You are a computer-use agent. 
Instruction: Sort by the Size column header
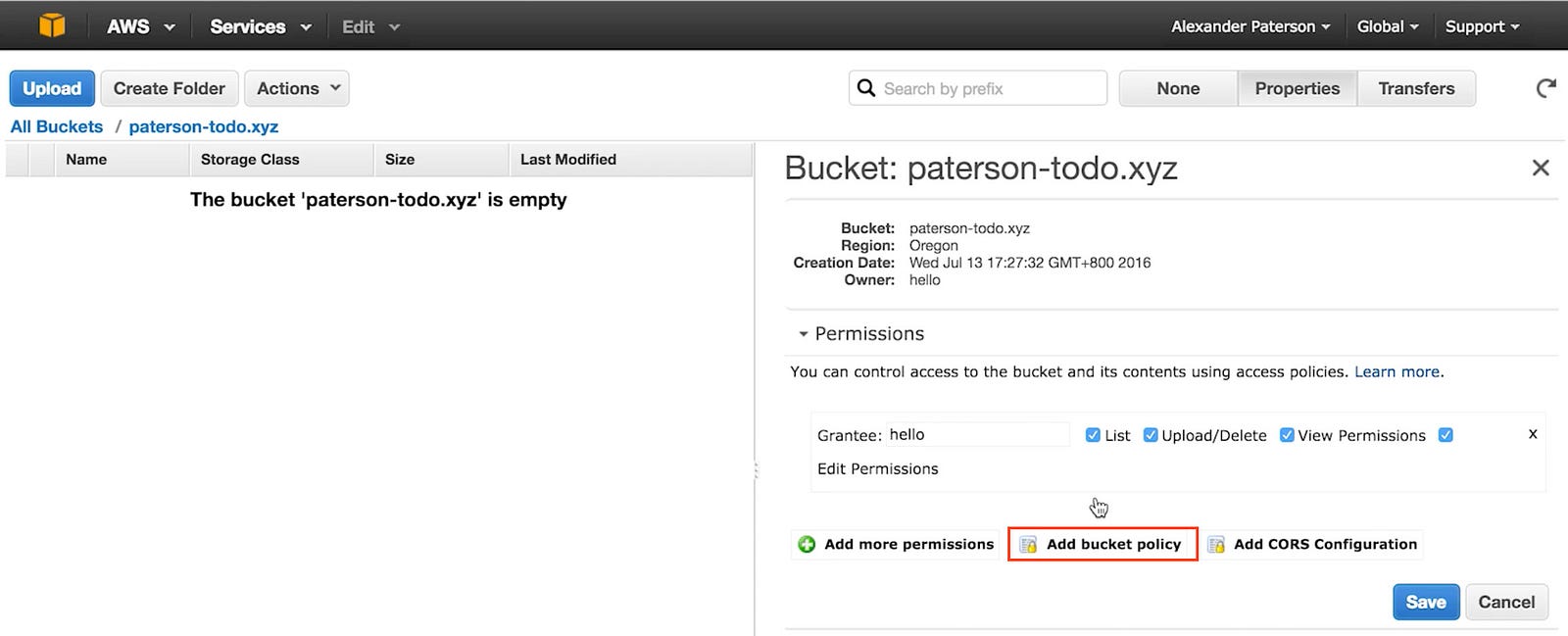point(441,159)
